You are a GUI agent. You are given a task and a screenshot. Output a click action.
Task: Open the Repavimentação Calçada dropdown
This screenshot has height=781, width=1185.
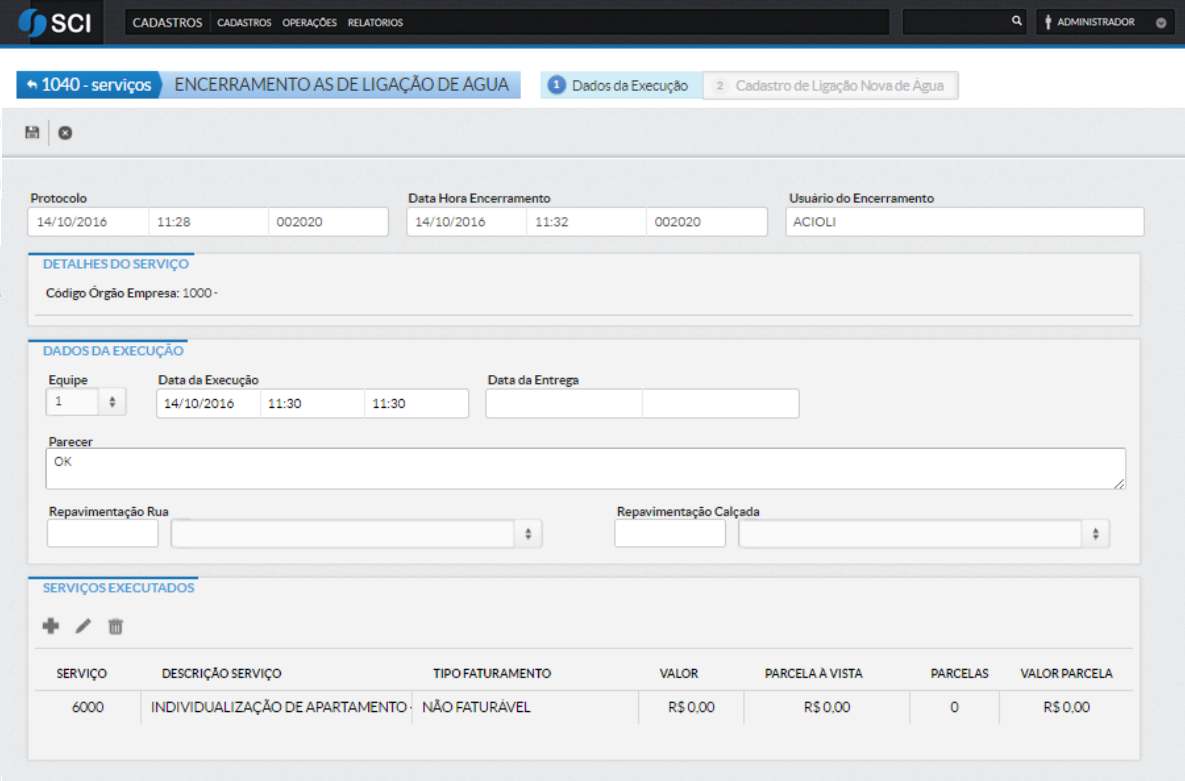(1097, 533)
